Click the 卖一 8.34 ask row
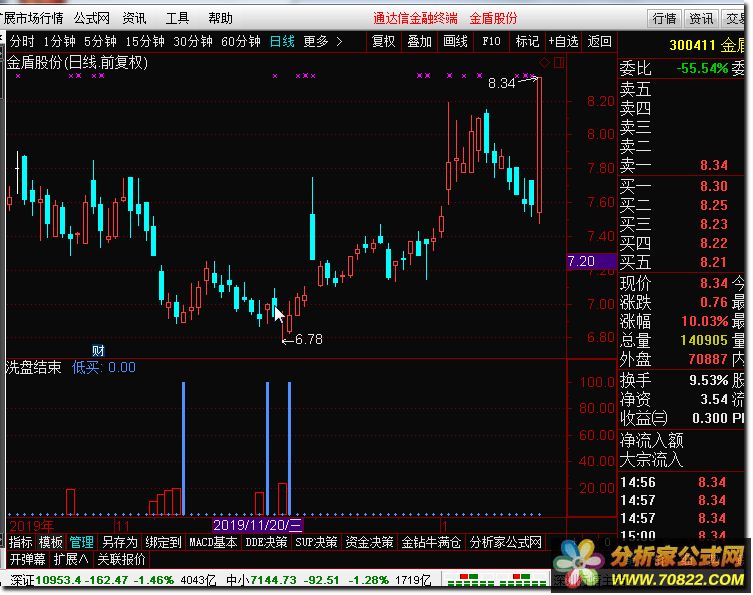This screenshot has height=595, width=753. 680,165
